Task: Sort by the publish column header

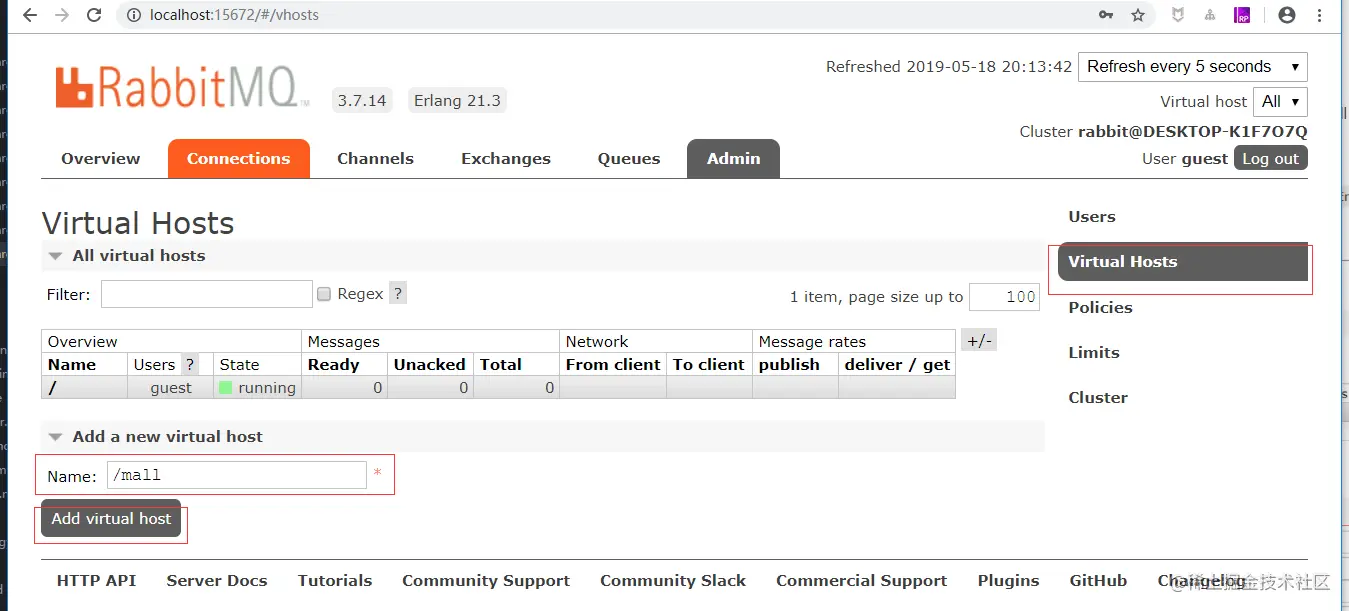Action: click(789, 365)
